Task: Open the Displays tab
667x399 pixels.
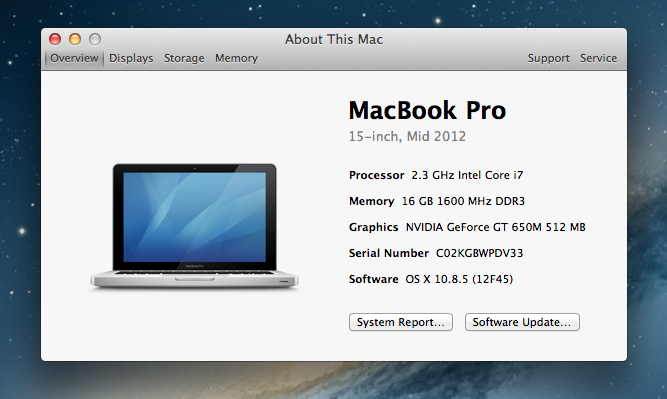Action: click(131, 58)
